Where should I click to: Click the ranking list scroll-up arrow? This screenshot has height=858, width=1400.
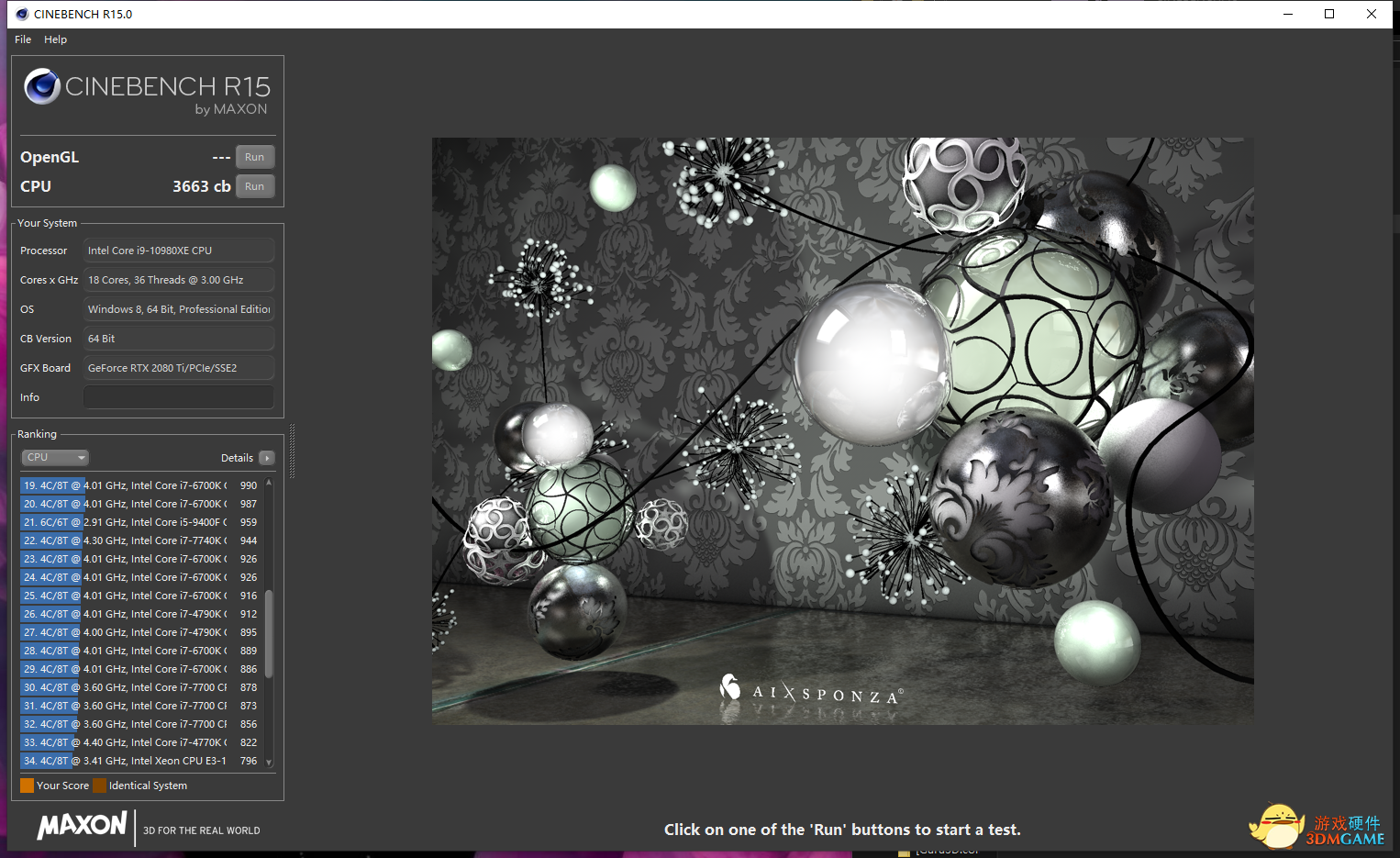pos(269,483)
